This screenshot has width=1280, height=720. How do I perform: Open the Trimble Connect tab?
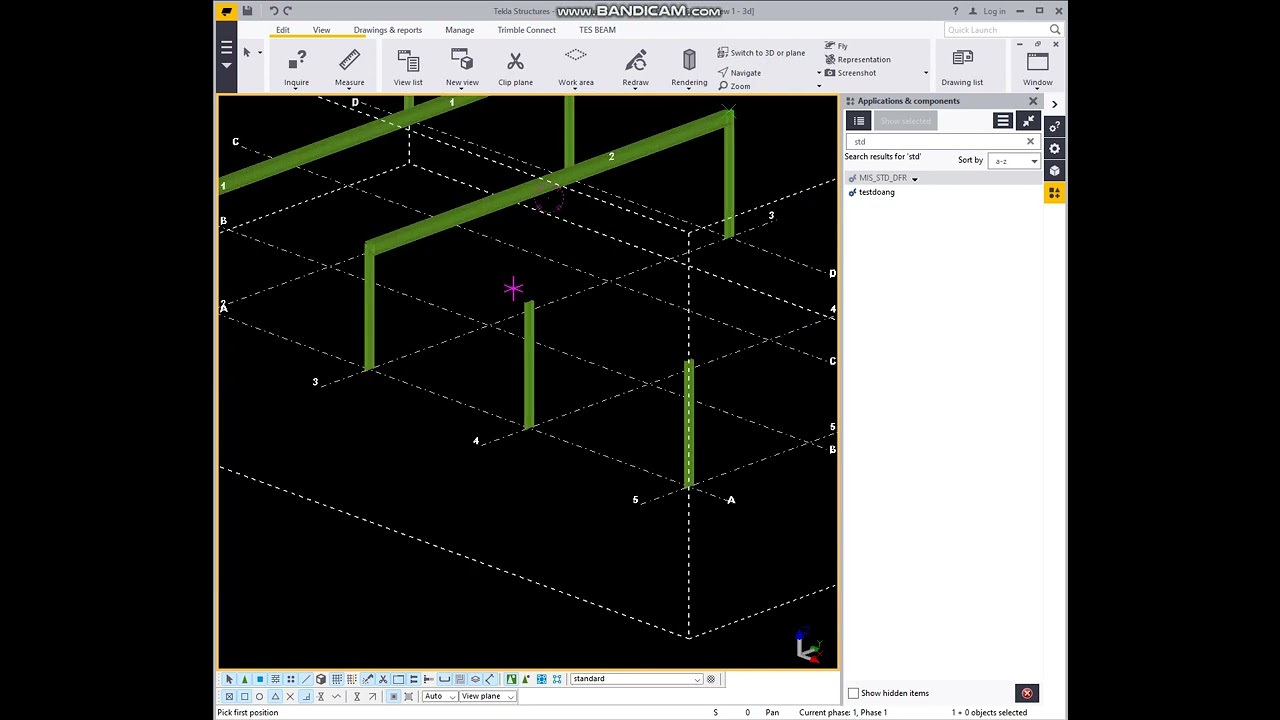(x=526, y=30)
